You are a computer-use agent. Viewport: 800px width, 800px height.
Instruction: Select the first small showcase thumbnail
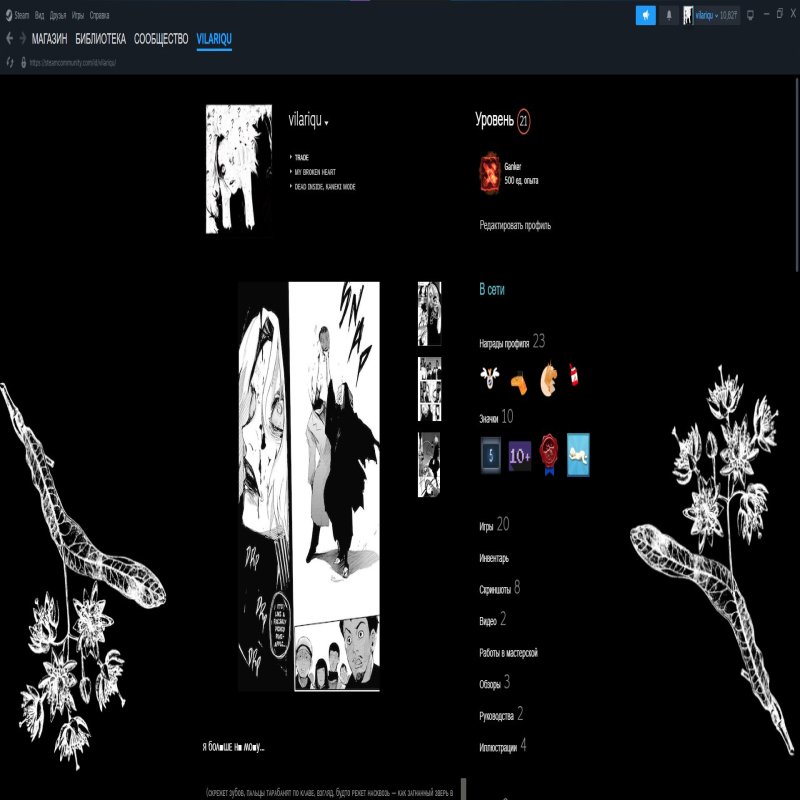click(x=429, y=314)
